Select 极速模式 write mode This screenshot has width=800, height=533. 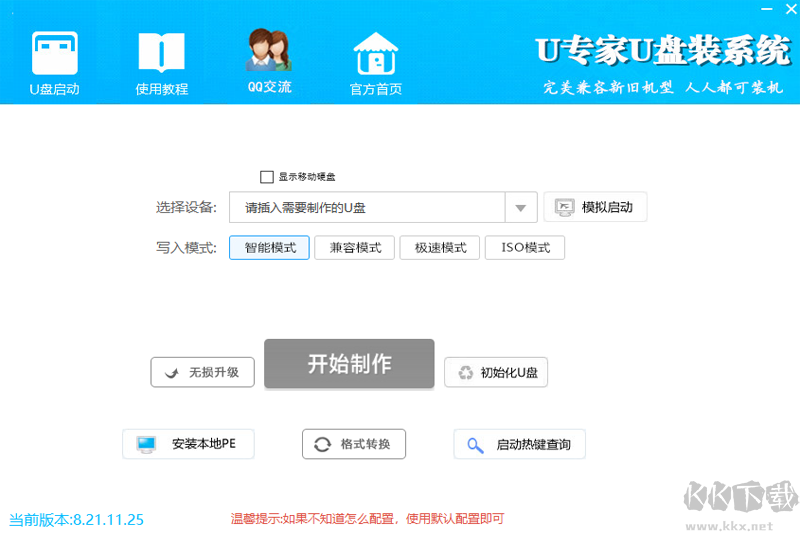[440, 248]
